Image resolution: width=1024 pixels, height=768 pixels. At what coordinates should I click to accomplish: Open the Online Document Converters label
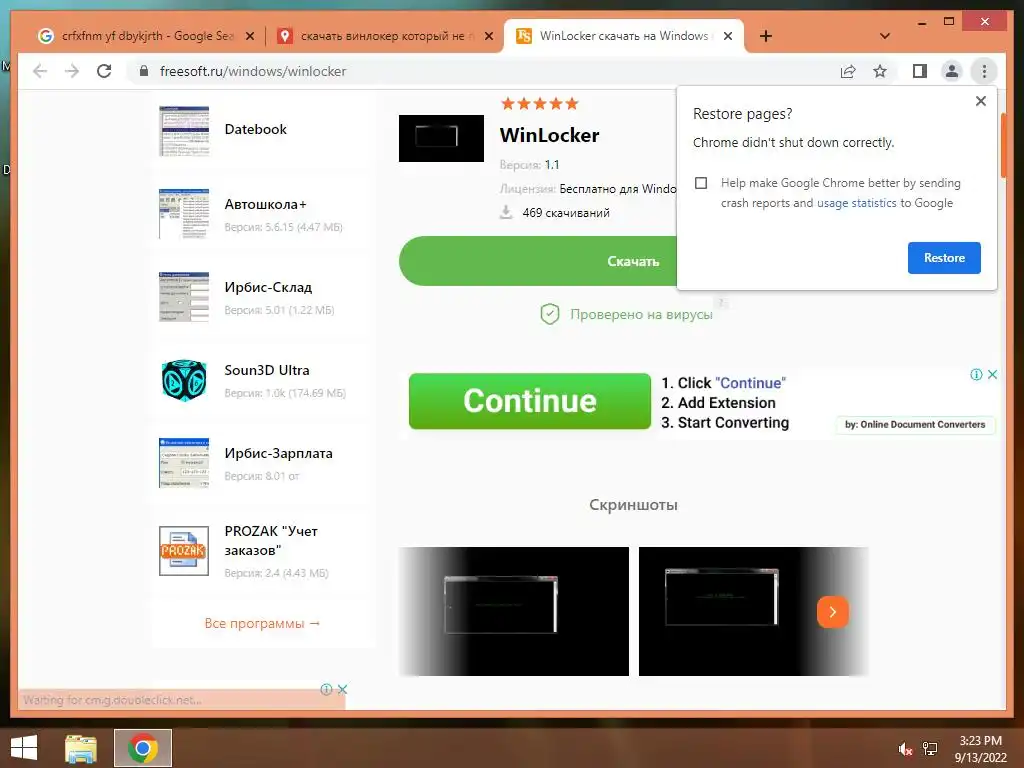(915, 424)
